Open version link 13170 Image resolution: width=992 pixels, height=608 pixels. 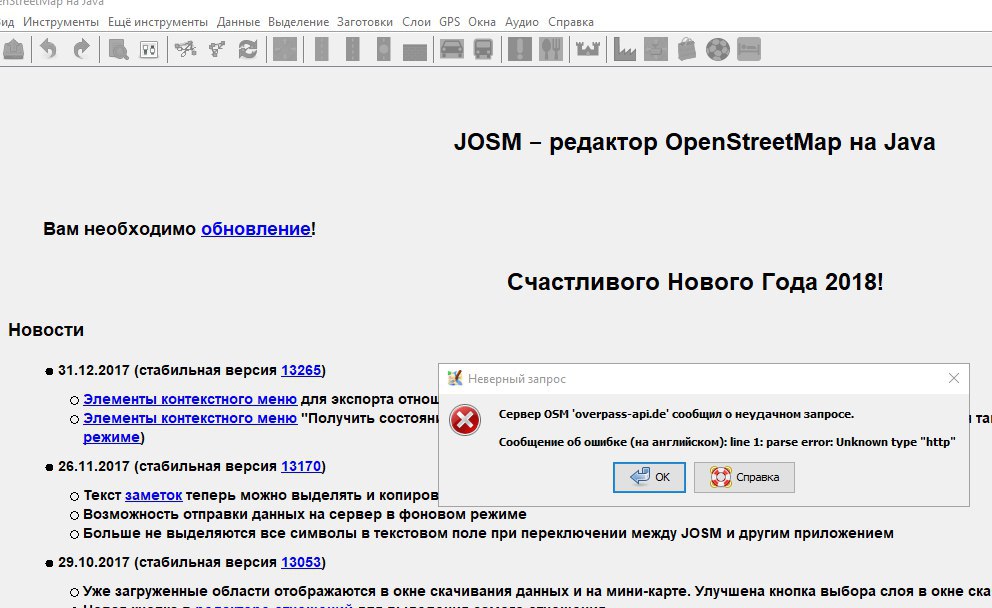(301, 466)
